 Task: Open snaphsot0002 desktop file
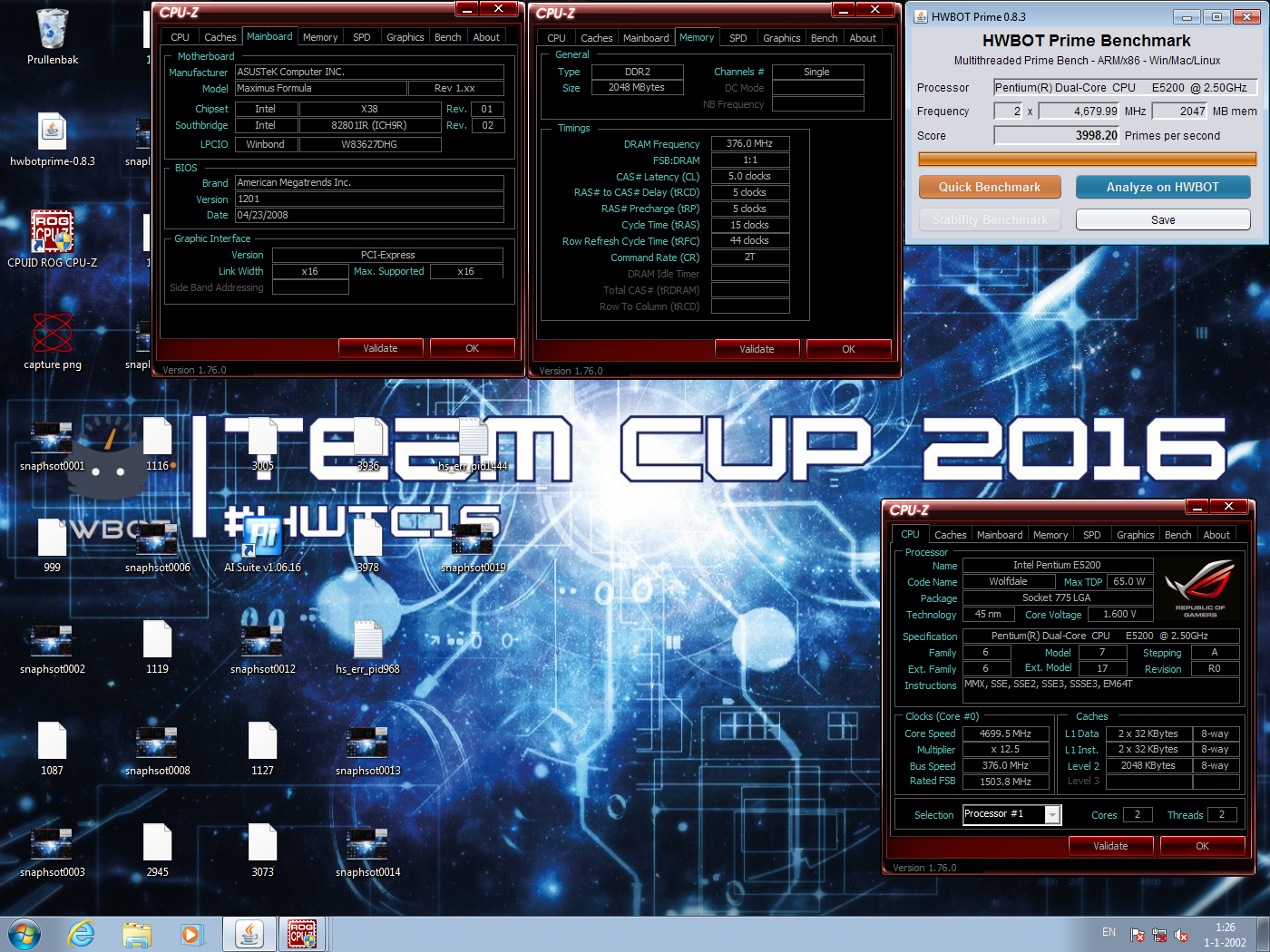[x=53, y=648]
